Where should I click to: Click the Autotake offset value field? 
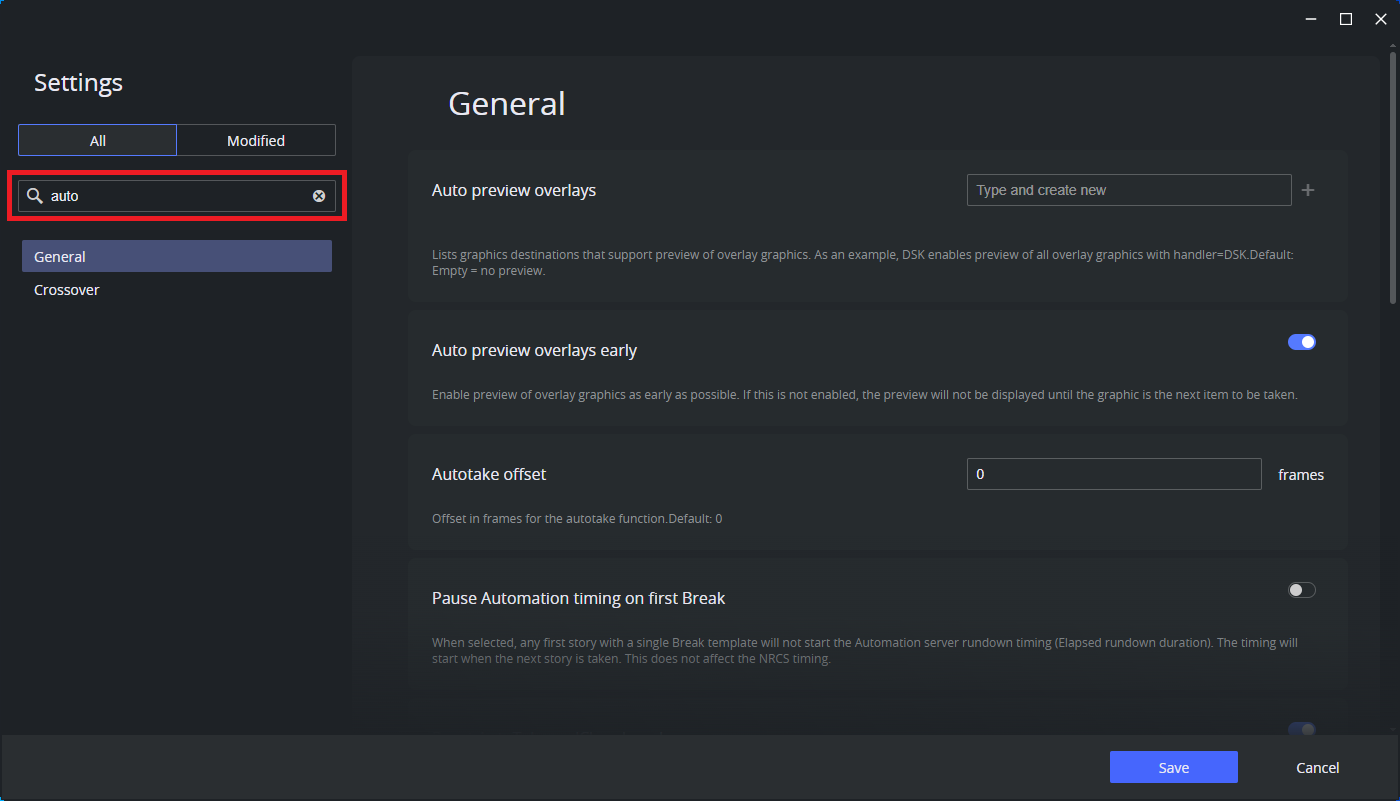click(x=1113, y=474)
